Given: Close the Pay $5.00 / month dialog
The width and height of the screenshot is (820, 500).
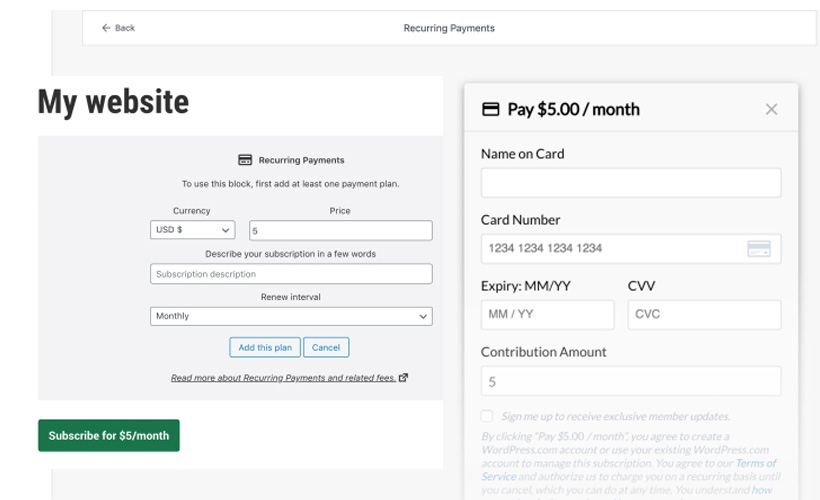Looking at the screenshot, I should click(771, 109).
